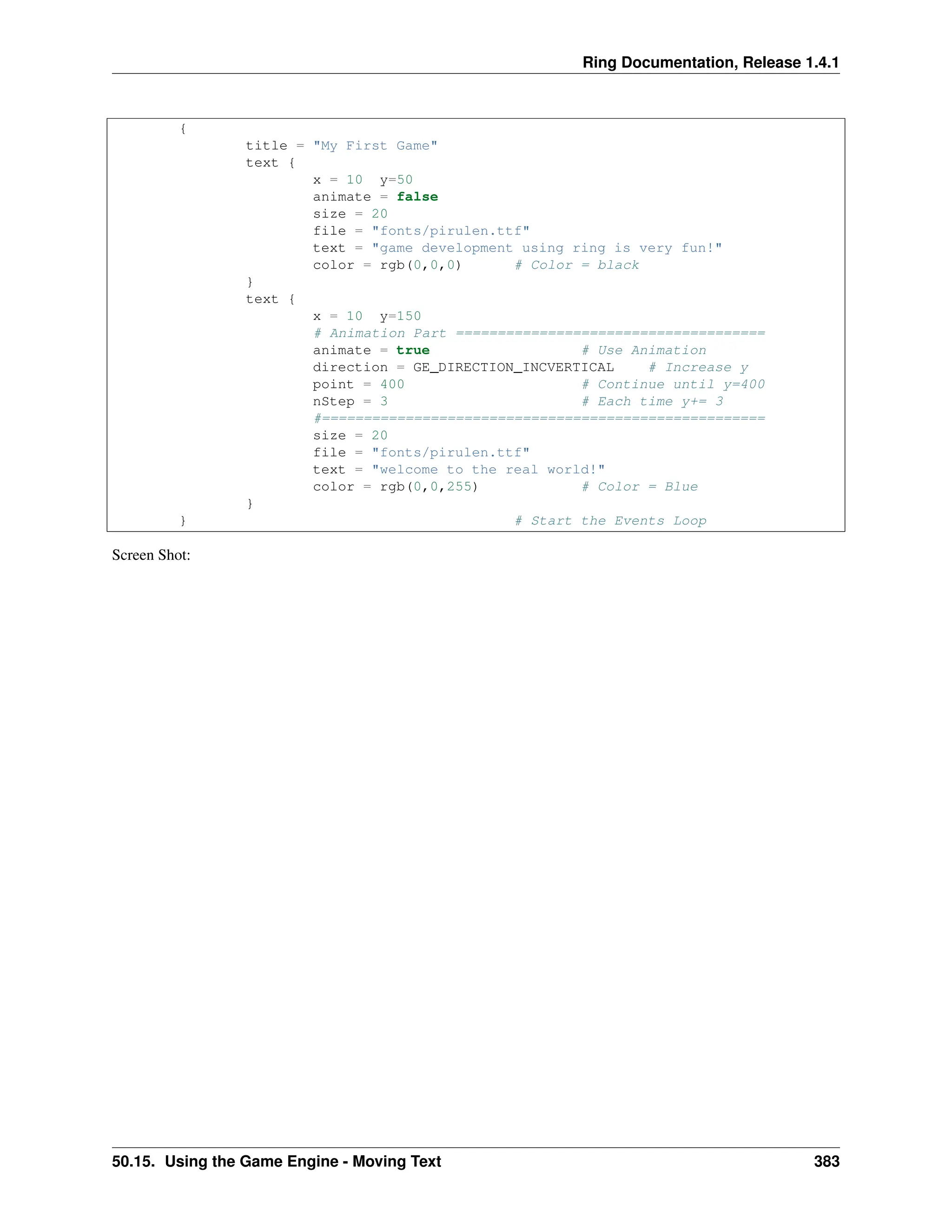
Task: Click the footer section title 'Using the Game Engine - Moving Text'
Action: pos(303,1161)
